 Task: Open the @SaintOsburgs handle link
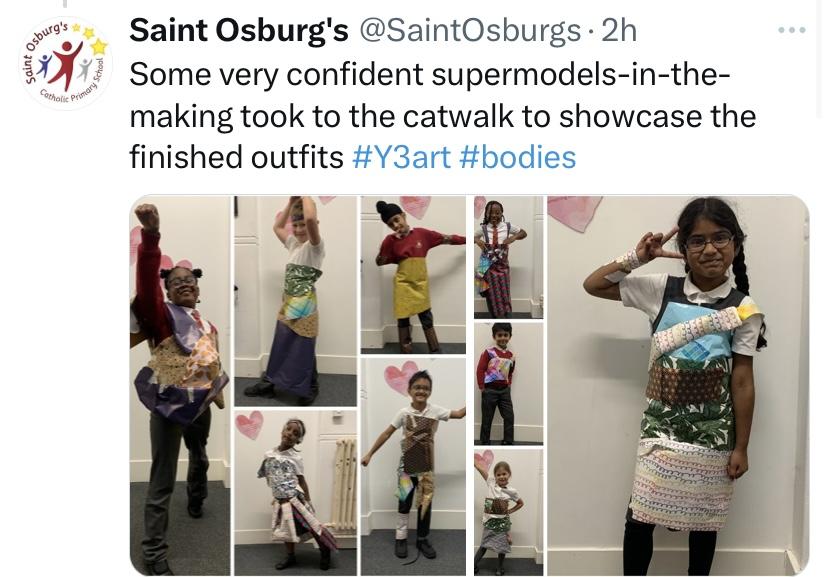[x=470, y=31]
